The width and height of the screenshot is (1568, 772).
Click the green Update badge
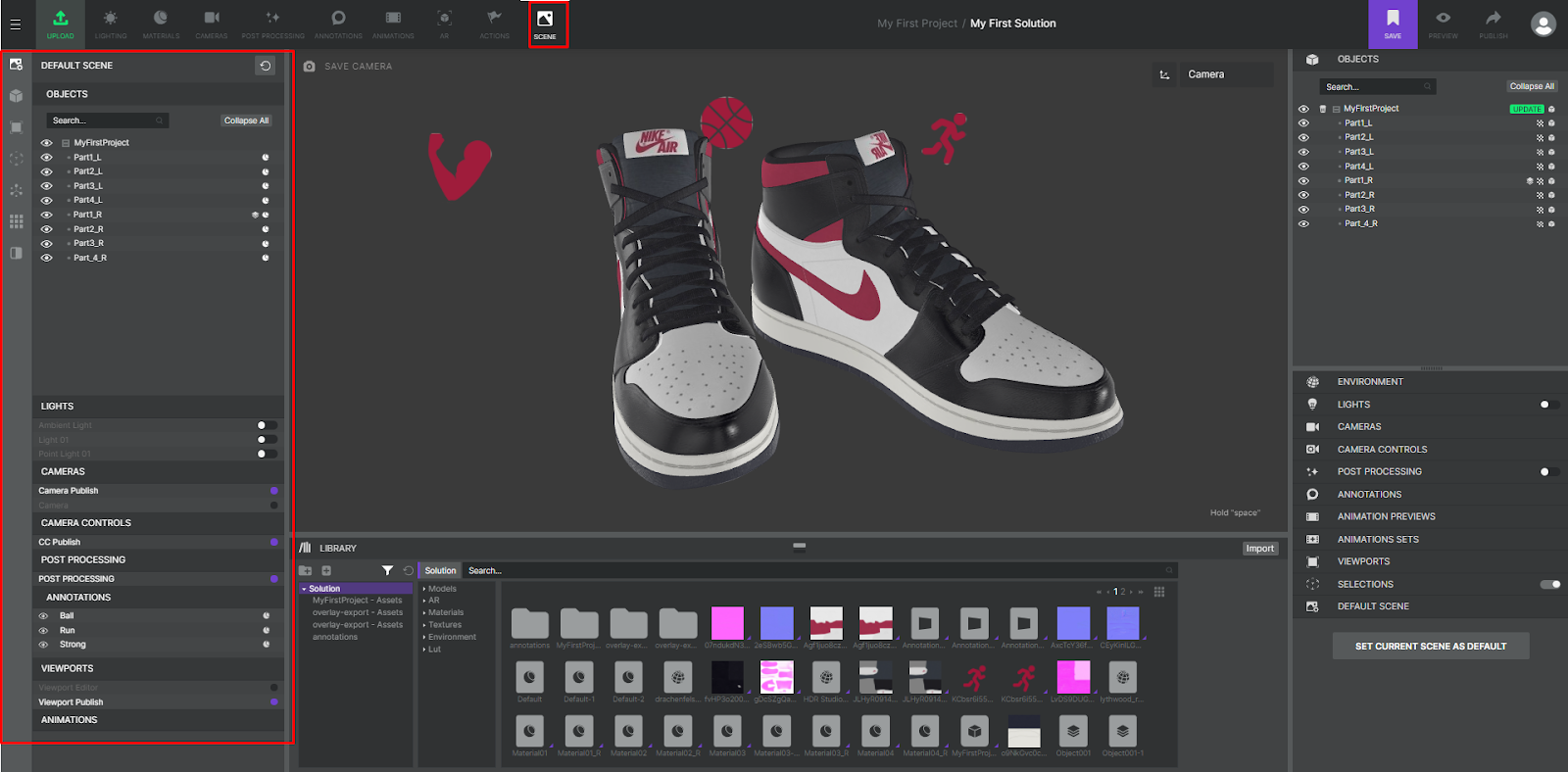pos(1527,109)
